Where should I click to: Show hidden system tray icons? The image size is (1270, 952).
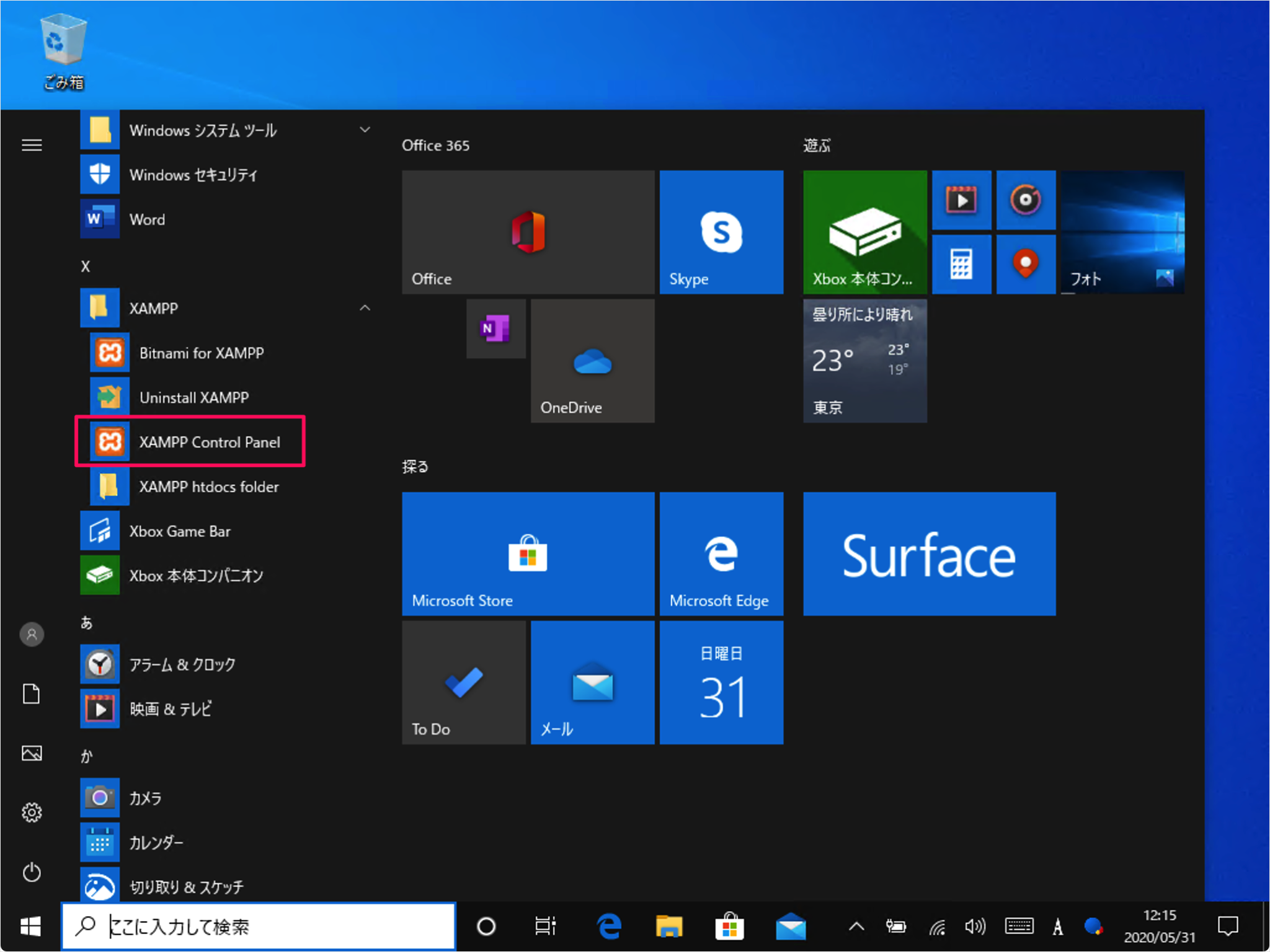tap(856, 927)
